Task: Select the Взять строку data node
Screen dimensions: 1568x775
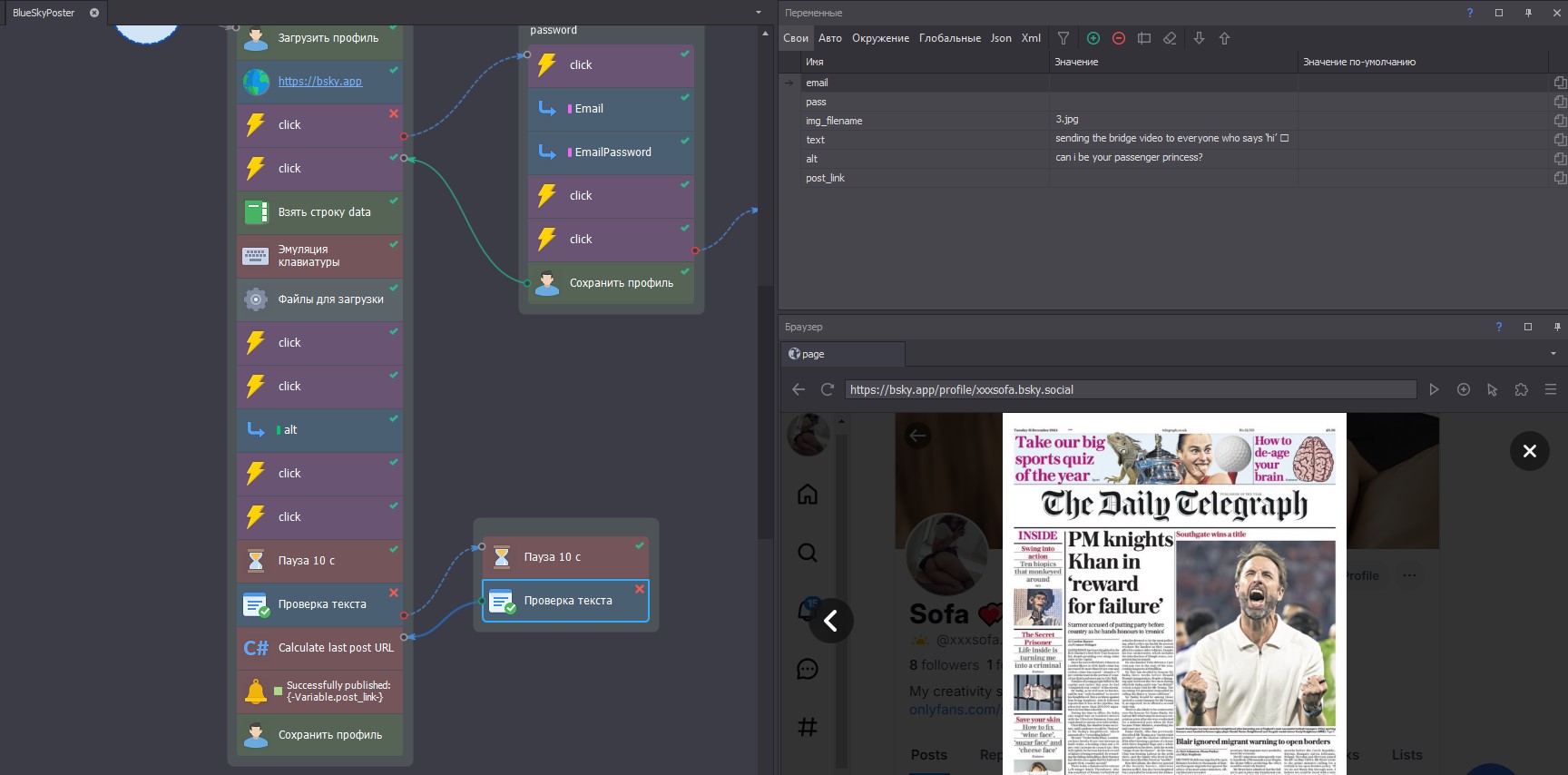Action: [319, 212]
